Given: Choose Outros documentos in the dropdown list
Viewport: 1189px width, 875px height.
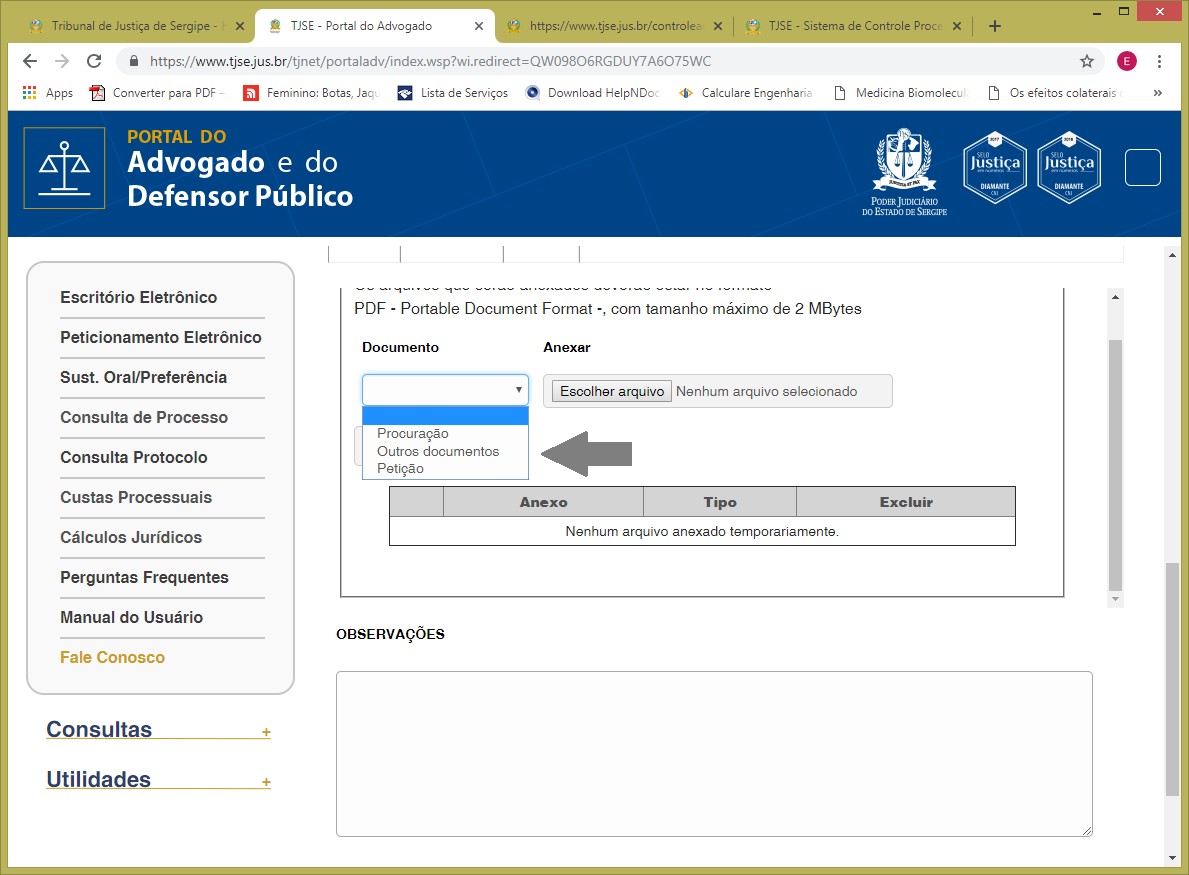Looking at the screenshot, I should tap(437, 451).
